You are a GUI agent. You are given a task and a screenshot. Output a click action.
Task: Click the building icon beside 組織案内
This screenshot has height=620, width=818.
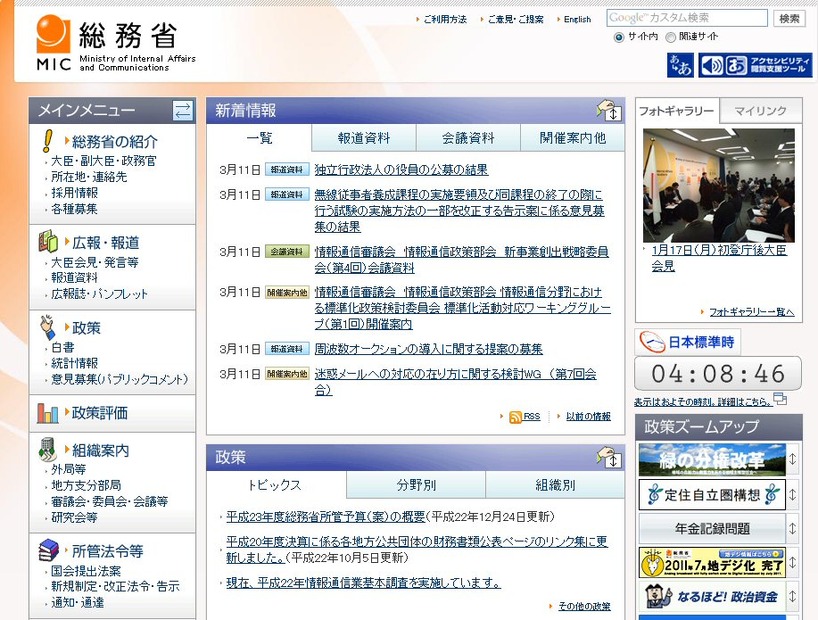(47, 449)
